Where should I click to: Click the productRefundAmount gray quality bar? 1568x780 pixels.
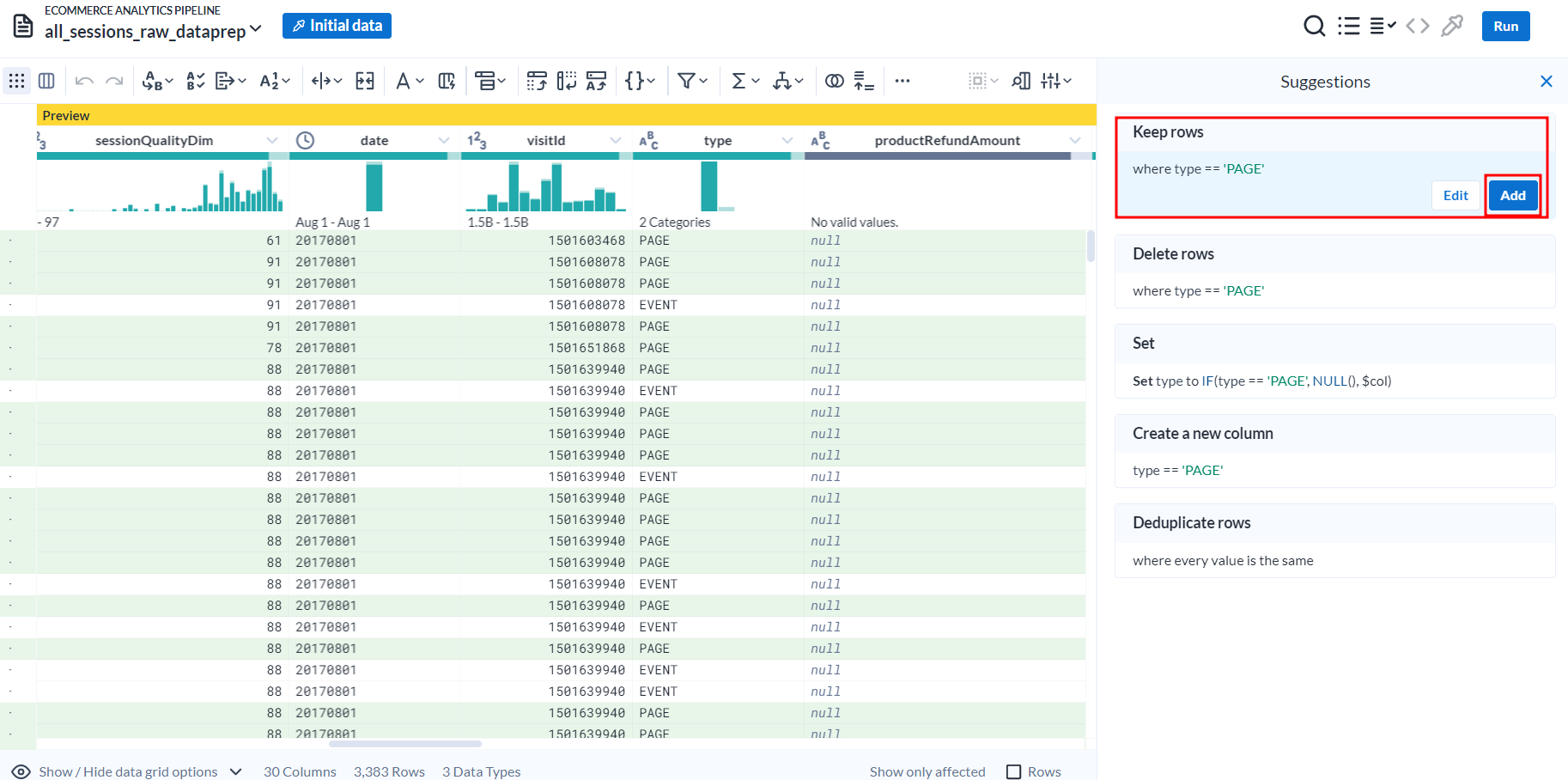tap(938, 156)
